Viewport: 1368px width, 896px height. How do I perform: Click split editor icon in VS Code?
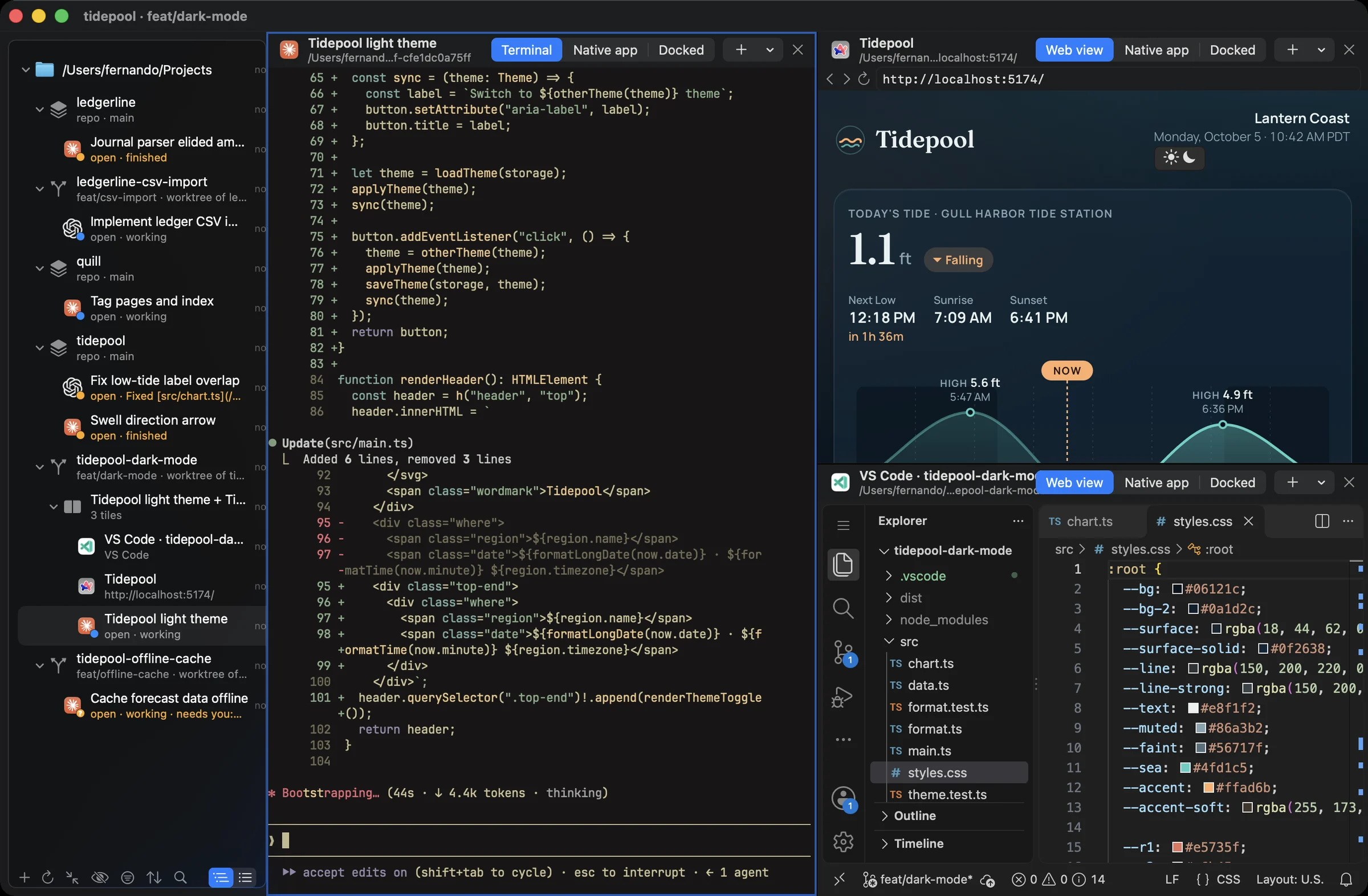click(1322, 521)
